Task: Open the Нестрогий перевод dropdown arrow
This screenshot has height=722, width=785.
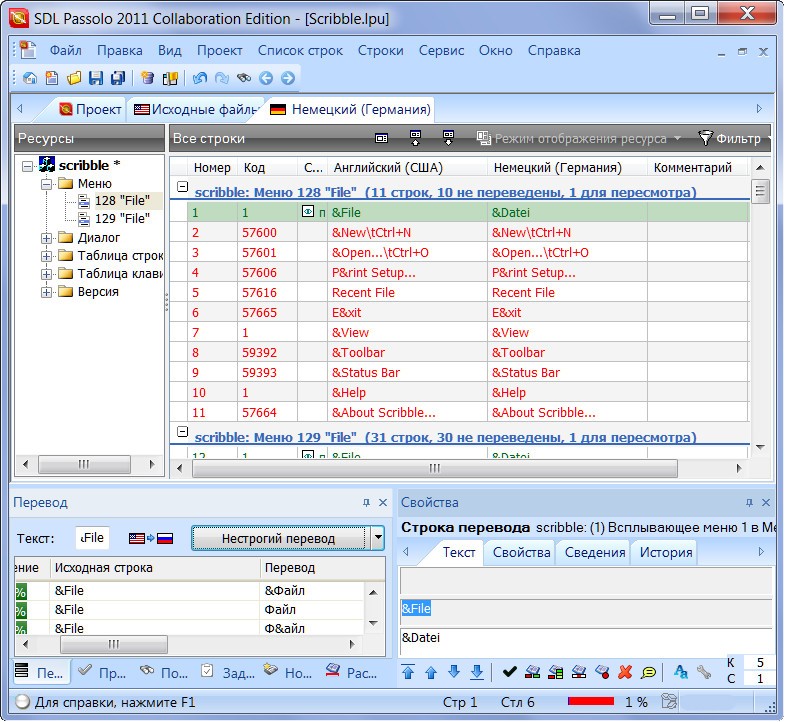Action: pyautogui.click(x=378, y=538)
